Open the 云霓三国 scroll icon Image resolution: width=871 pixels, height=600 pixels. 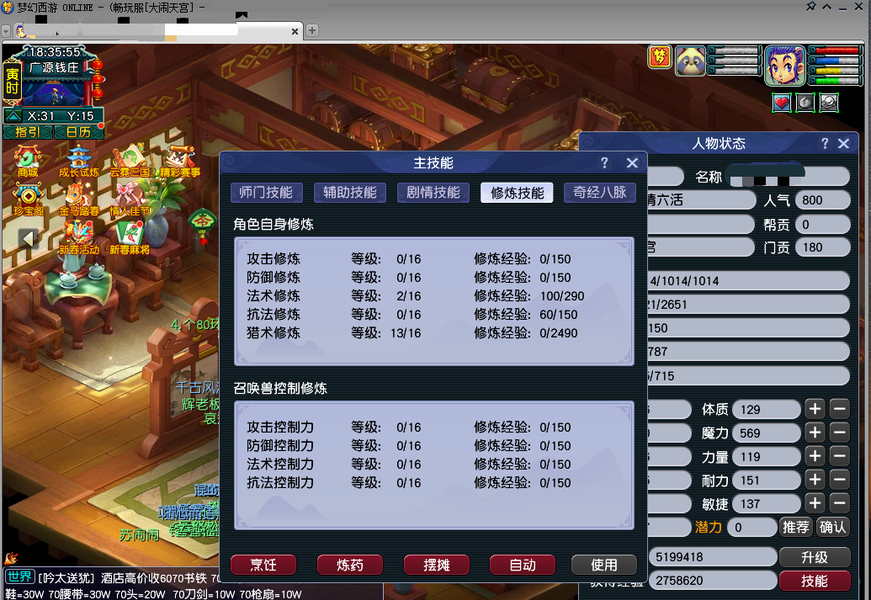pyautogui.click(x=129, y=161)
